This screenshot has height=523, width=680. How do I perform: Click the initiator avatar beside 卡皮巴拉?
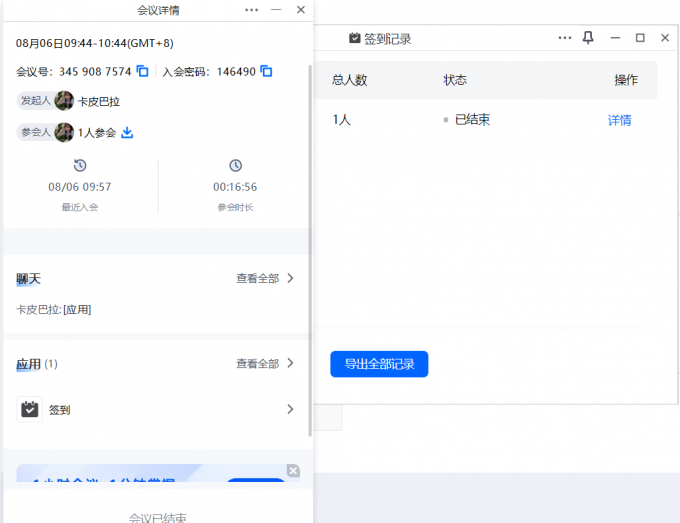[x=64, y=101]
